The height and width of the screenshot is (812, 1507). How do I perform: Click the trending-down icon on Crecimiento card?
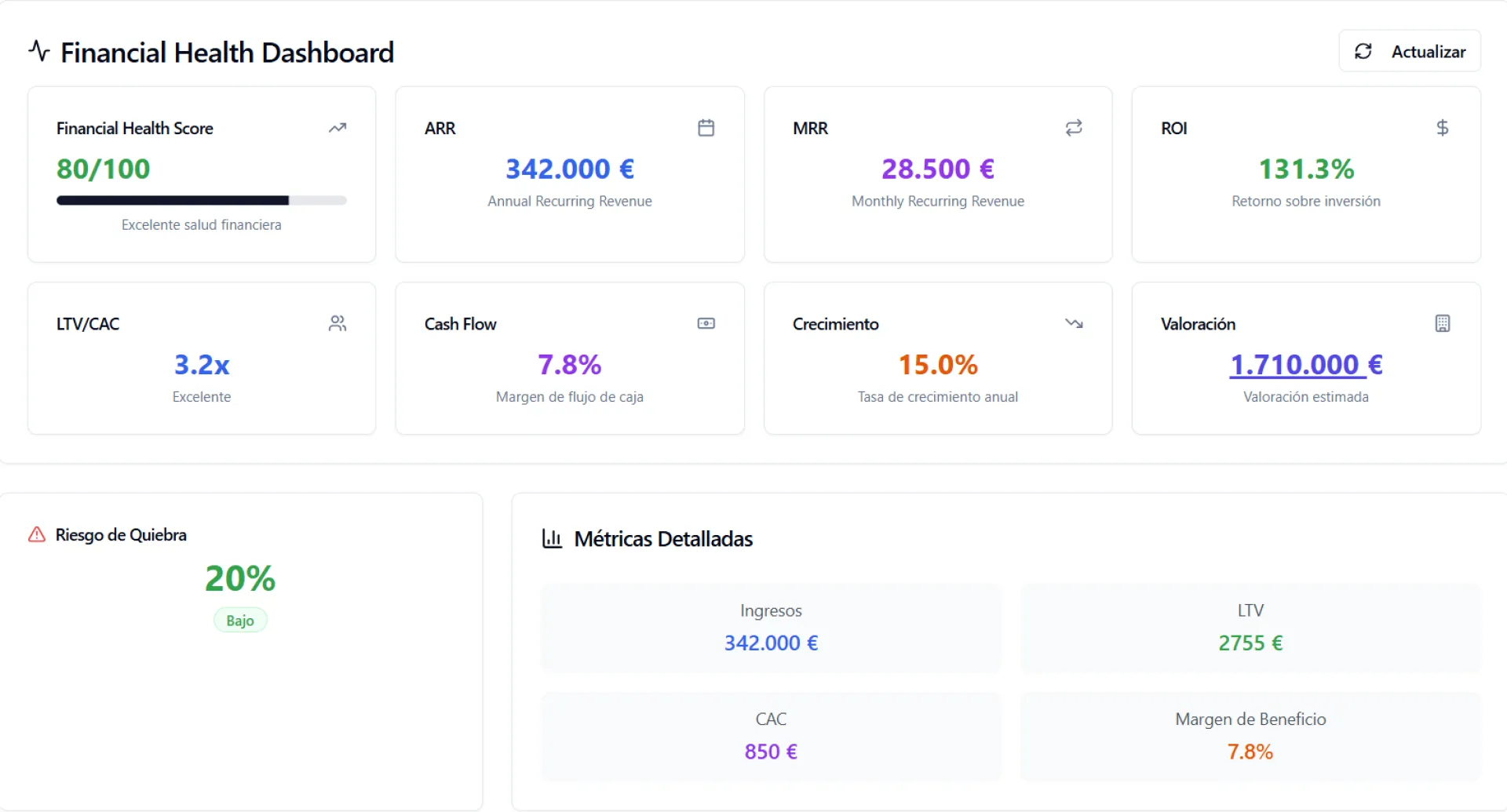tap(1074, 323)
